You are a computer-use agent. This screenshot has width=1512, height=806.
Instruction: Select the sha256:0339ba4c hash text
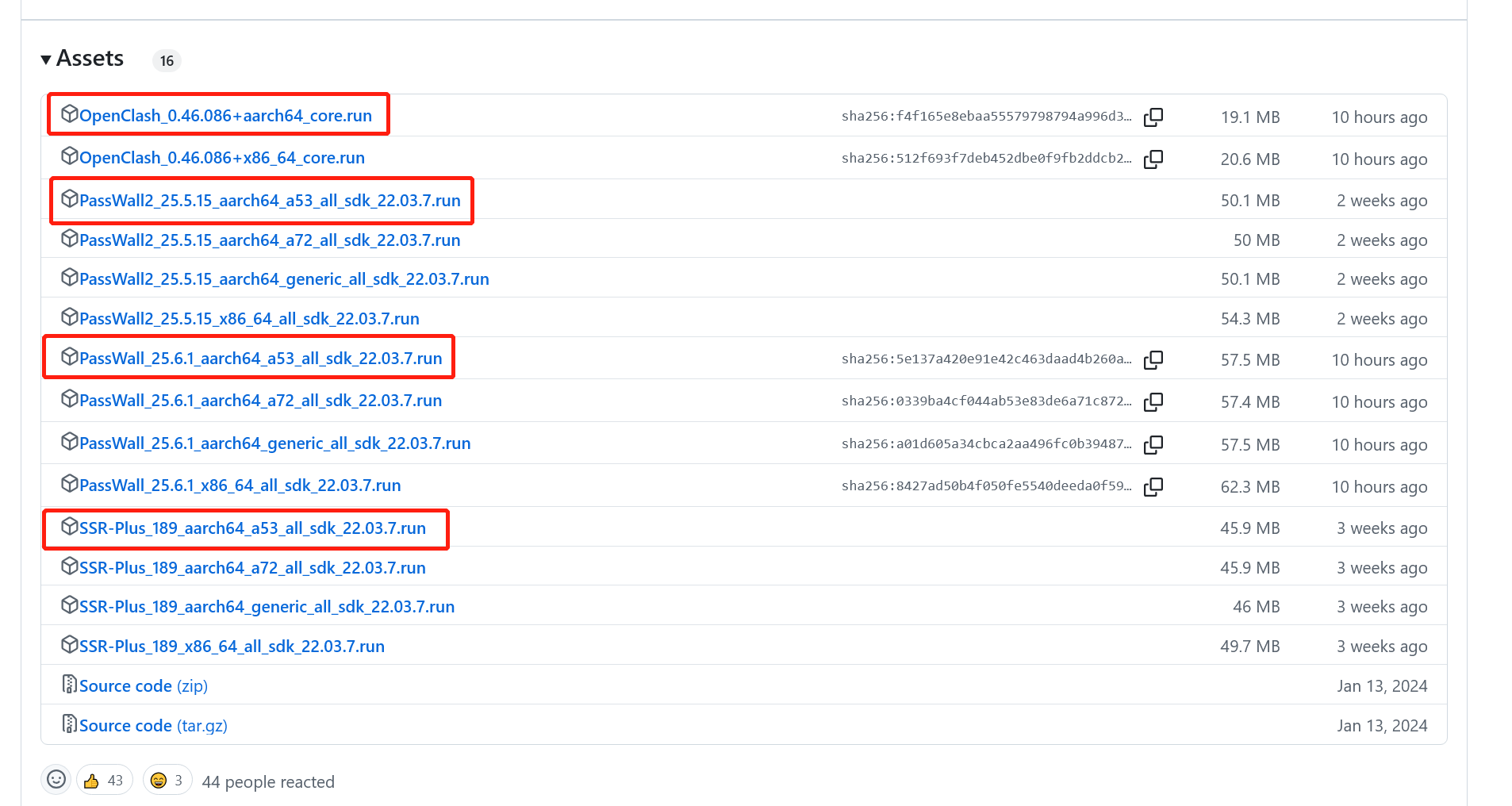tap(987, 401)
